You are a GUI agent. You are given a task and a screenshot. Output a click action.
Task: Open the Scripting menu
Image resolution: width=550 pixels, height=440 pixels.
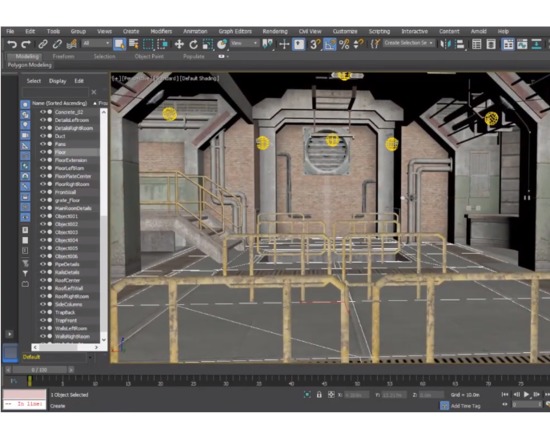click(x=379, y=31)
